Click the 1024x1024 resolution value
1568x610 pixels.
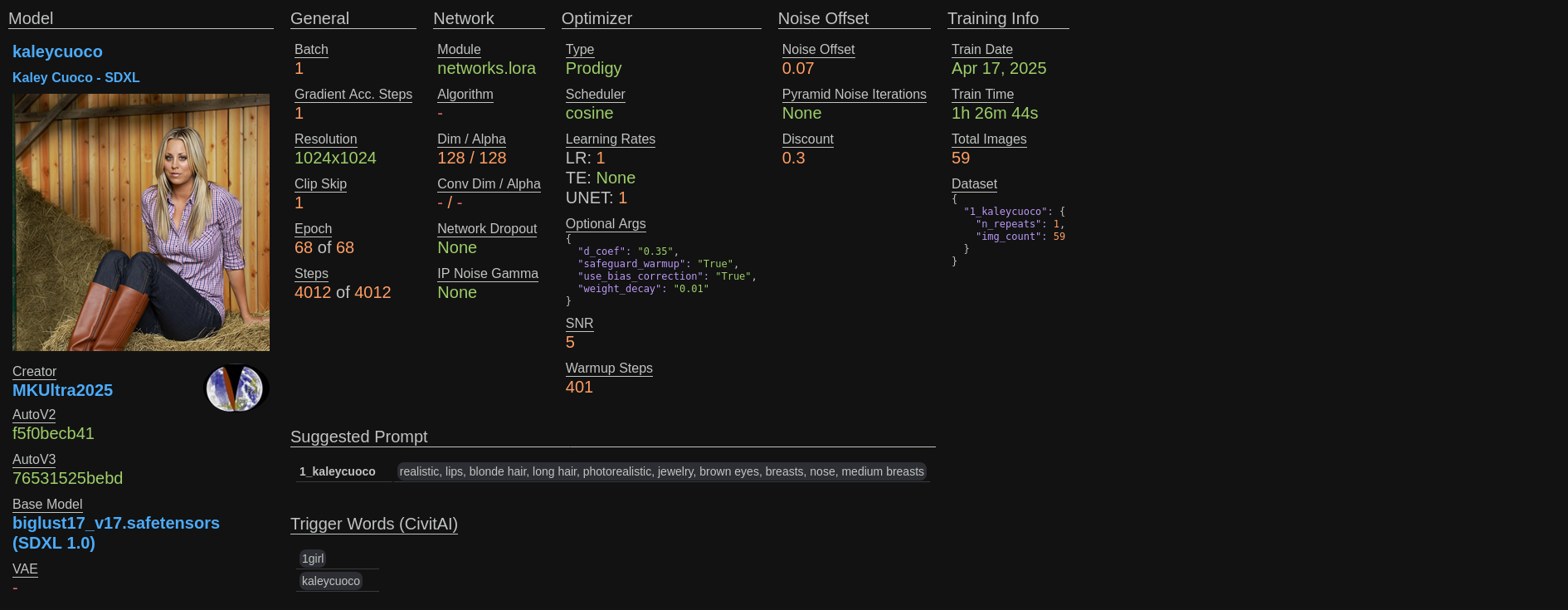(335, 158)
